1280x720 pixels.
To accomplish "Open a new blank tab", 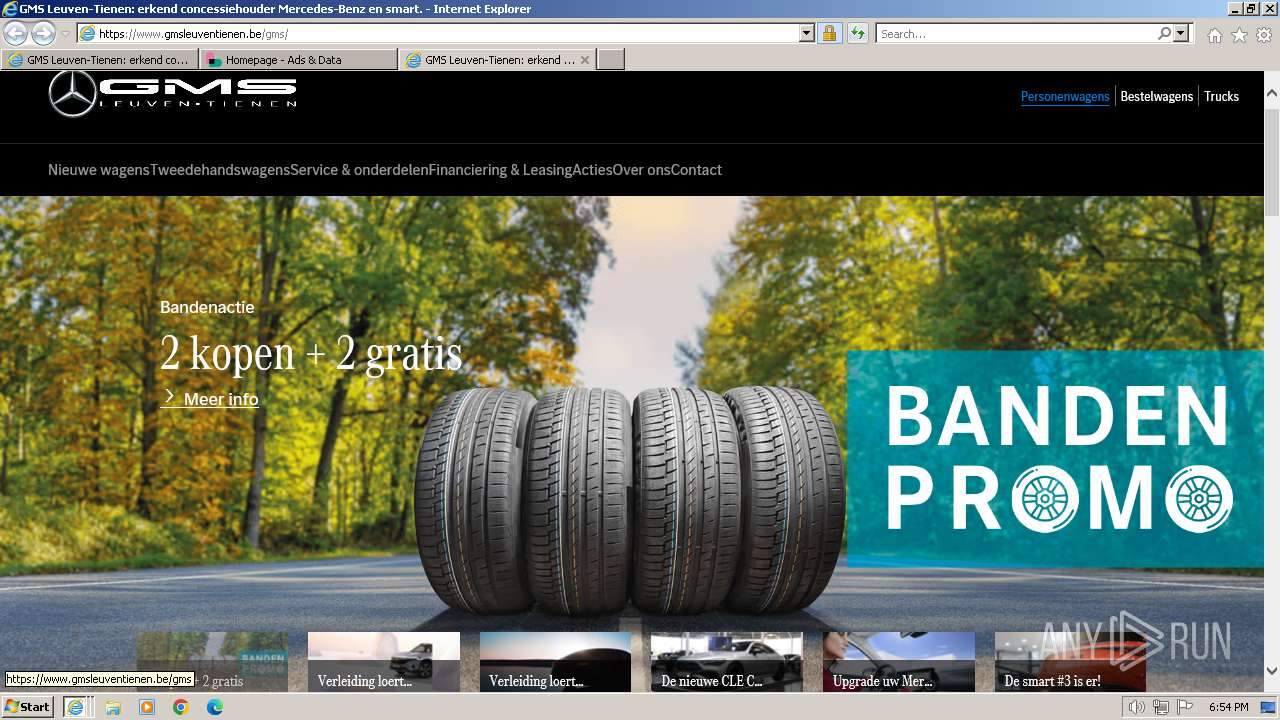I will point(611,60).
